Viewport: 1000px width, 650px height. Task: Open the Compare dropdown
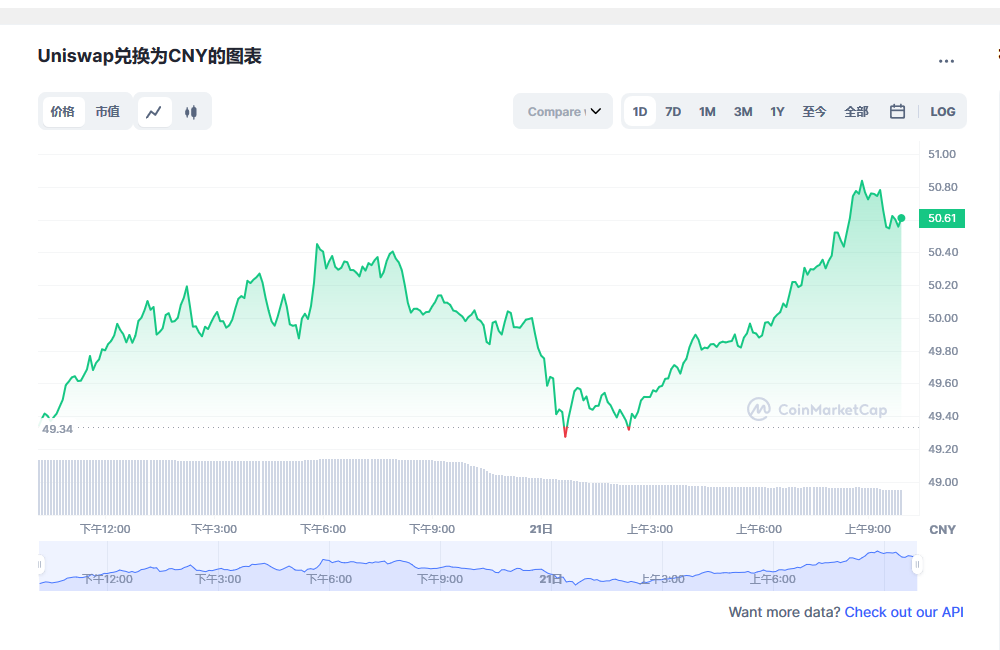click(x=563, y=112)
